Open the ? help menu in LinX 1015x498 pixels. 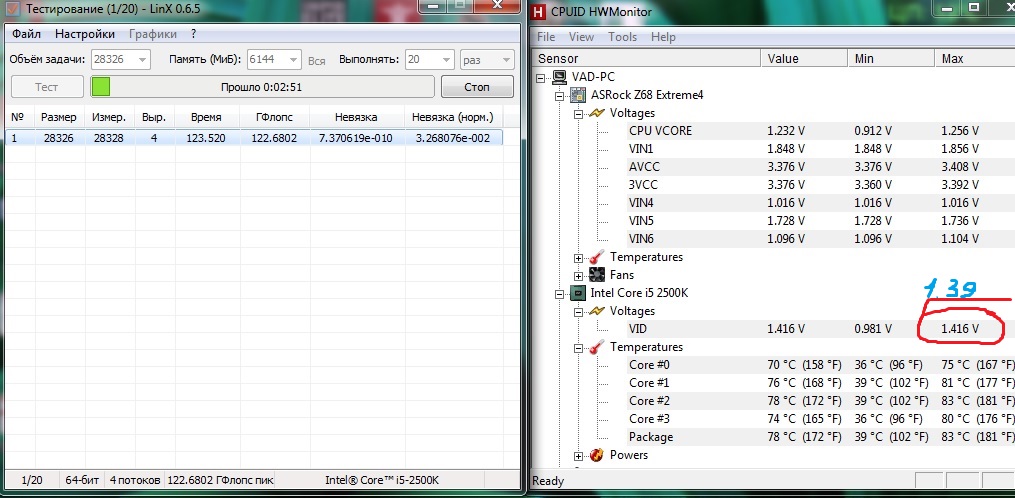coord(194,34)
